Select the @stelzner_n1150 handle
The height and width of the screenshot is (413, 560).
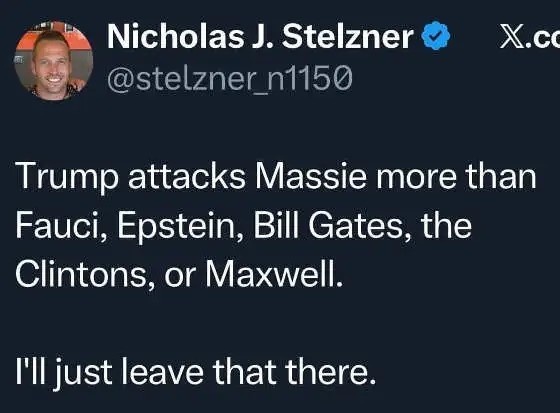click(230, 77)
